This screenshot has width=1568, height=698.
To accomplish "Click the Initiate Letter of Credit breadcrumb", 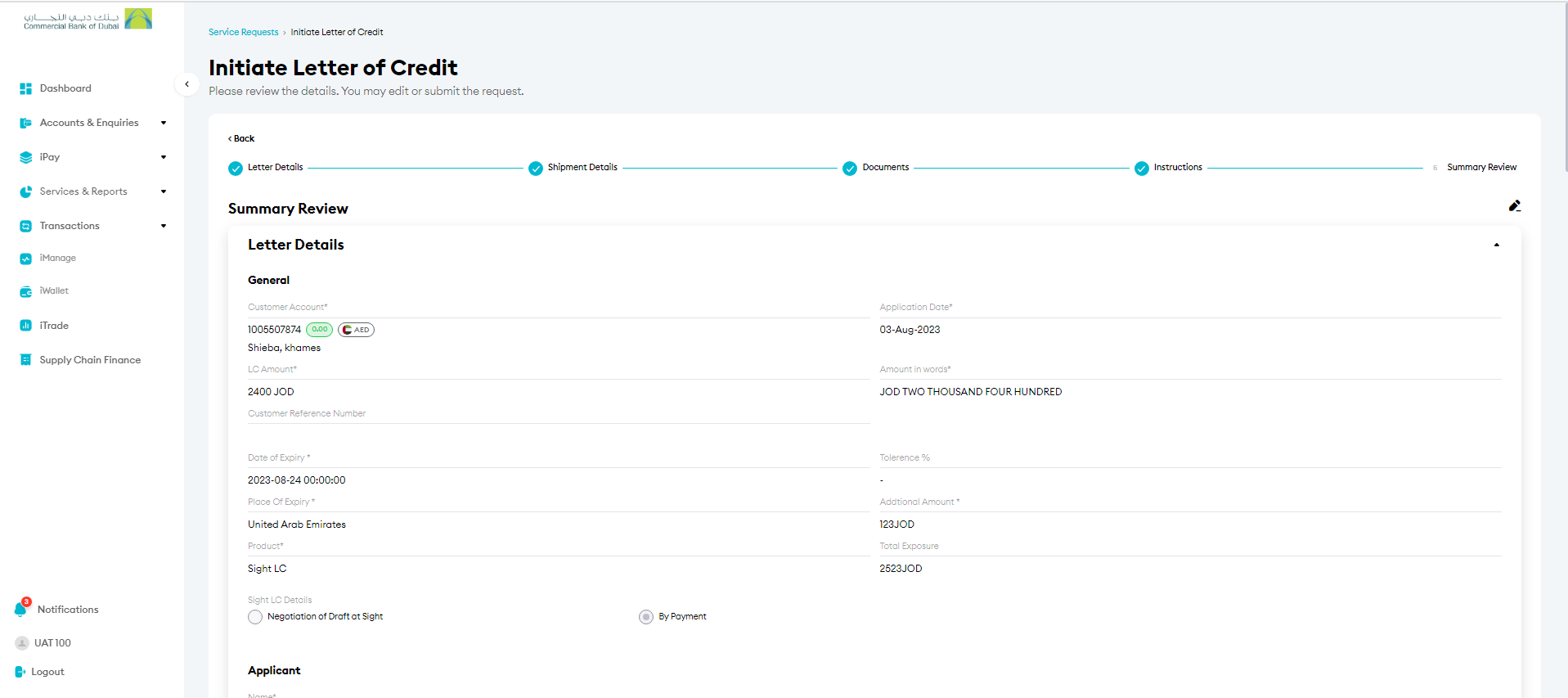I will 337,33.
